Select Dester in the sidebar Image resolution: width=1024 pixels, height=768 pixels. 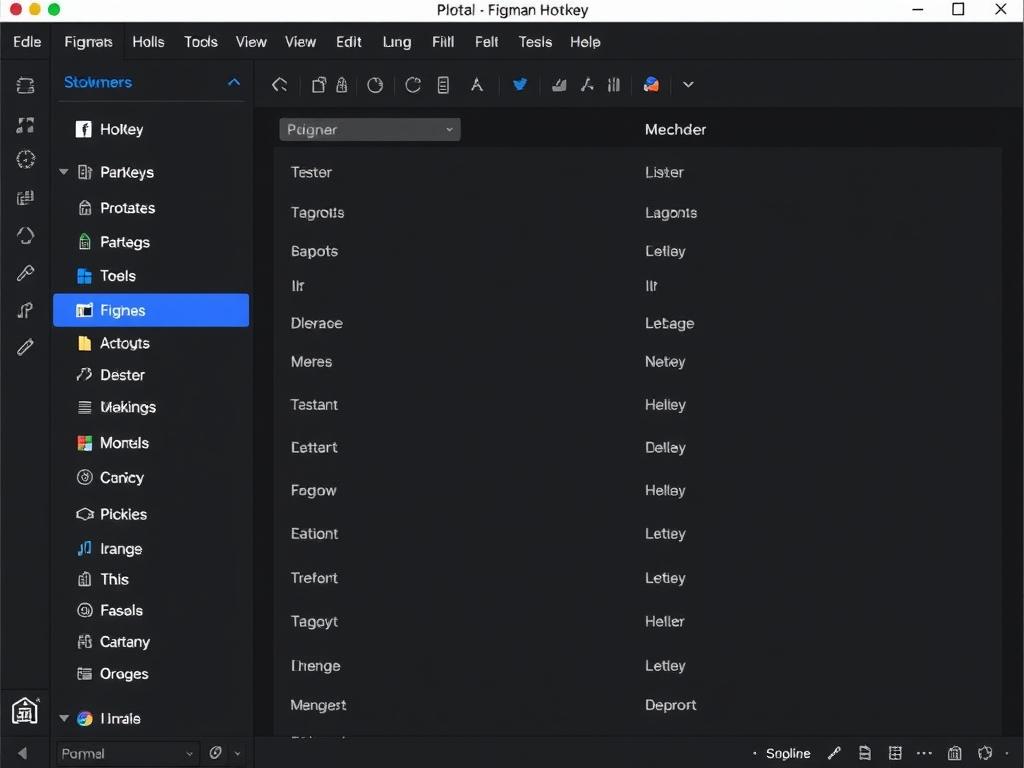click(x=151, y=375)
